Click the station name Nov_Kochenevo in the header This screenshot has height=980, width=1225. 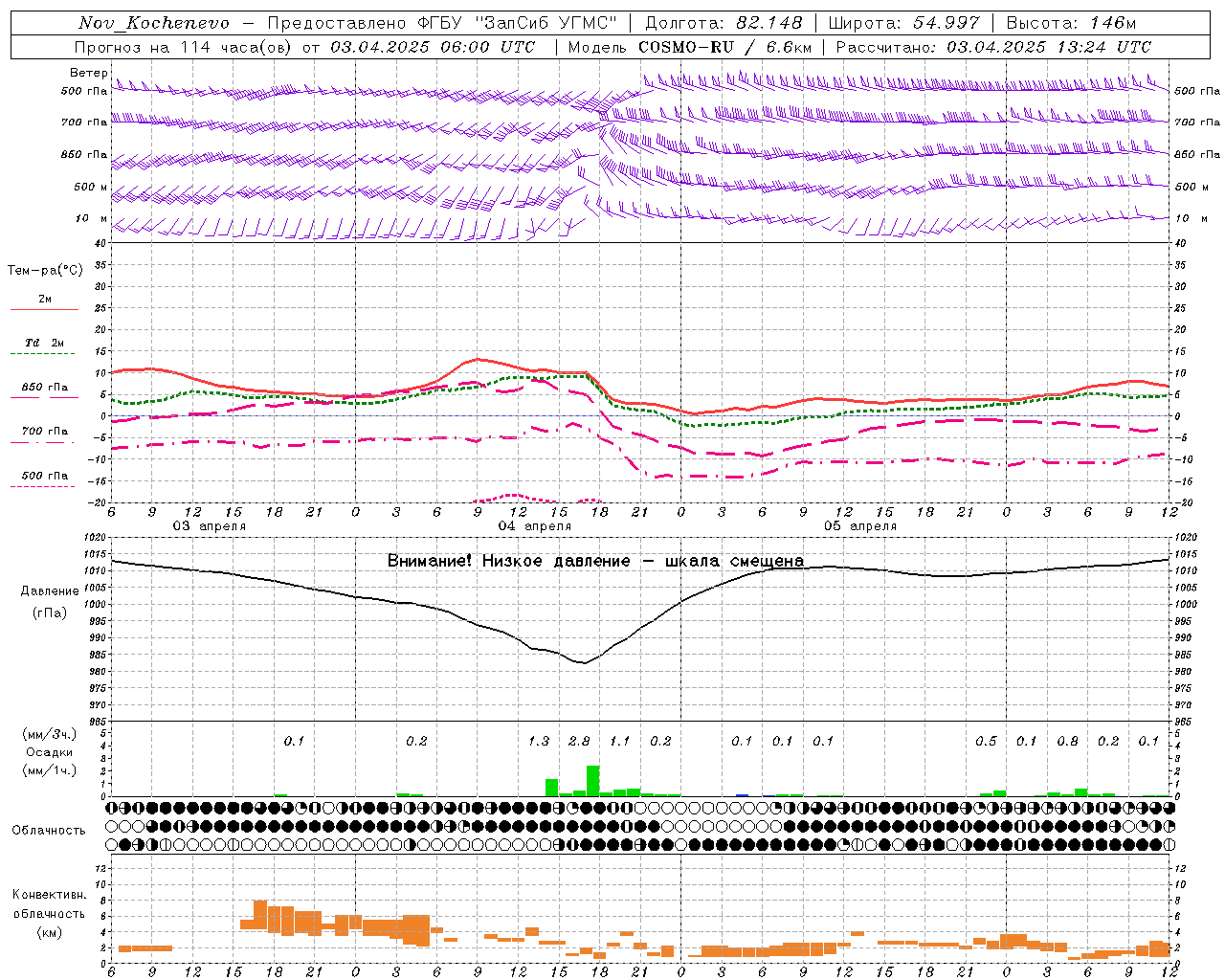pos(154,23)
